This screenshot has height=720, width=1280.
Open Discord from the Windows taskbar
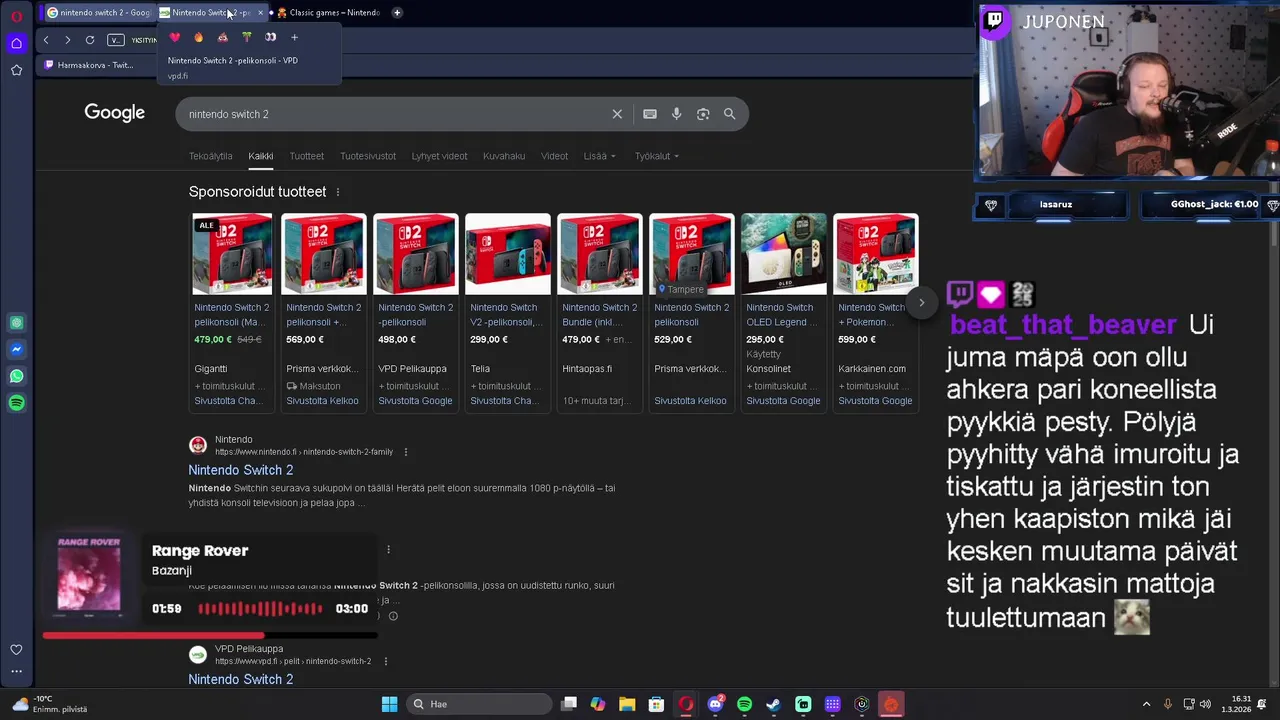click(x=715, y=704)
